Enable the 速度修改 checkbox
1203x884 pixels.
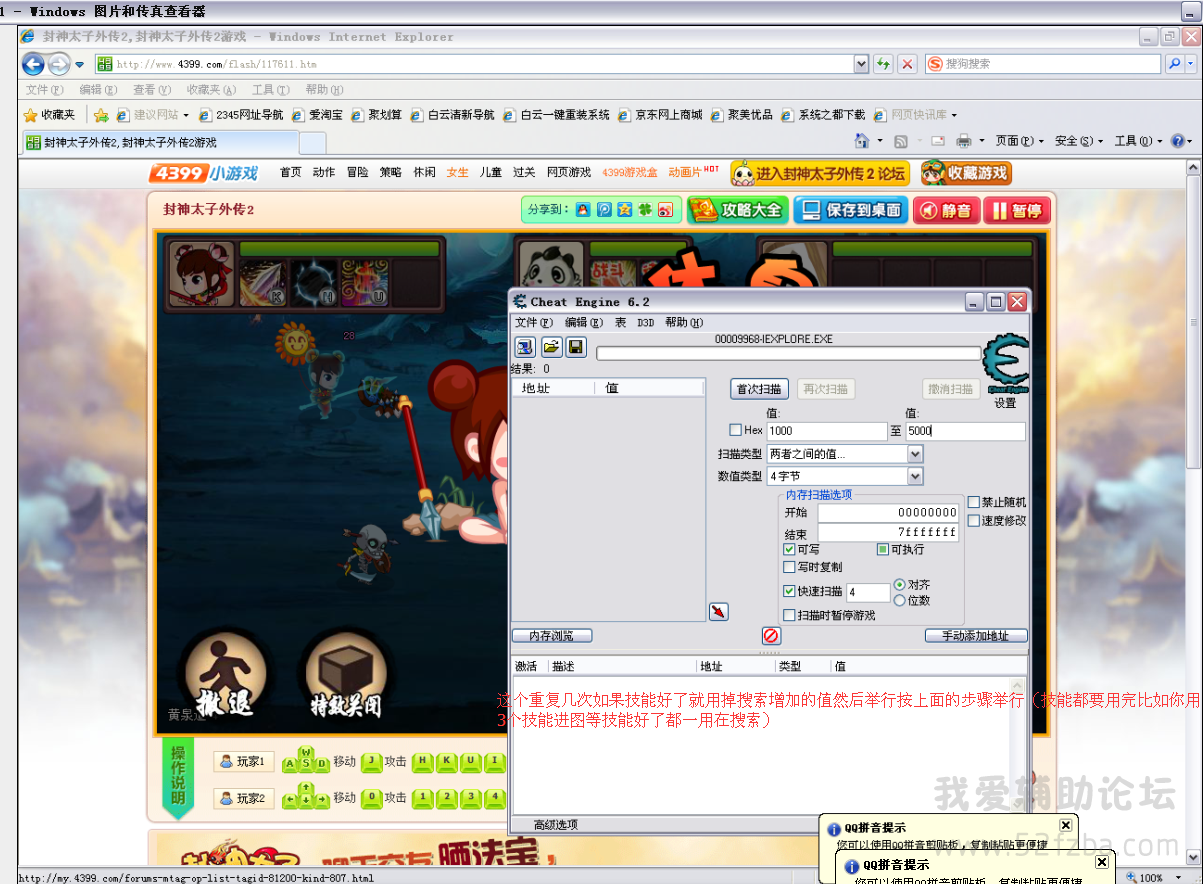[x=974, y=520]
